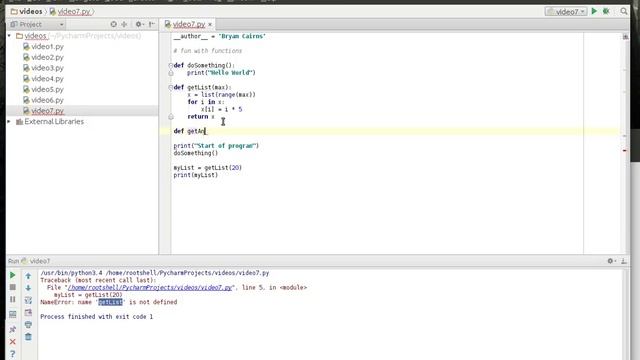Screen dimensions: 640x360
Task: Click the videos breadcrumb in navigation bar
Action: point(27,11)
